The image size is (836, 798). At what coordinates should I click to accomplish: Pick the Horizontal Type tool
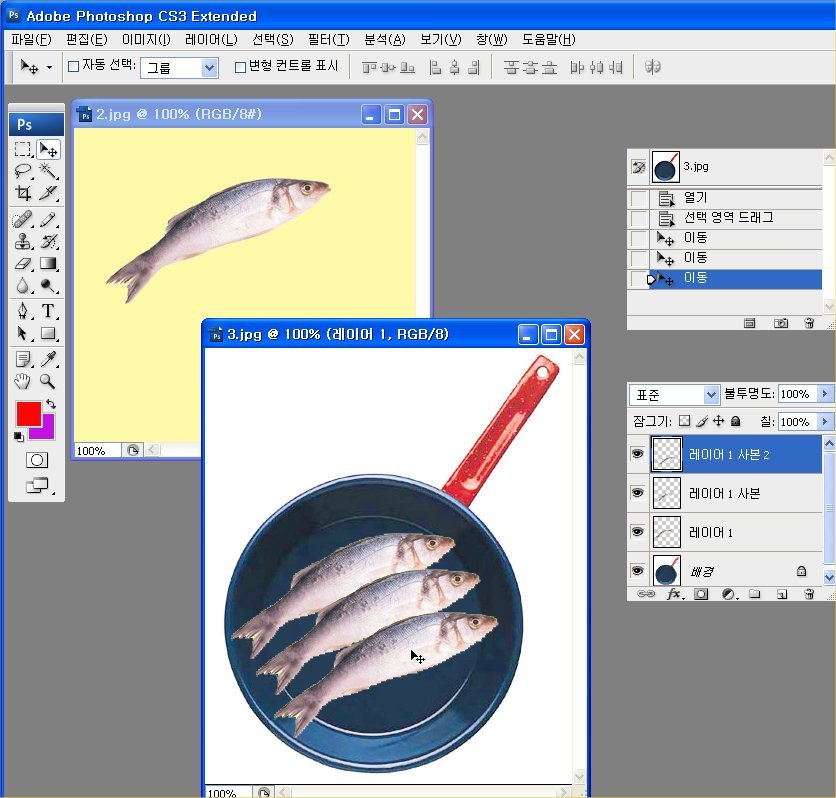click(47, 311)
